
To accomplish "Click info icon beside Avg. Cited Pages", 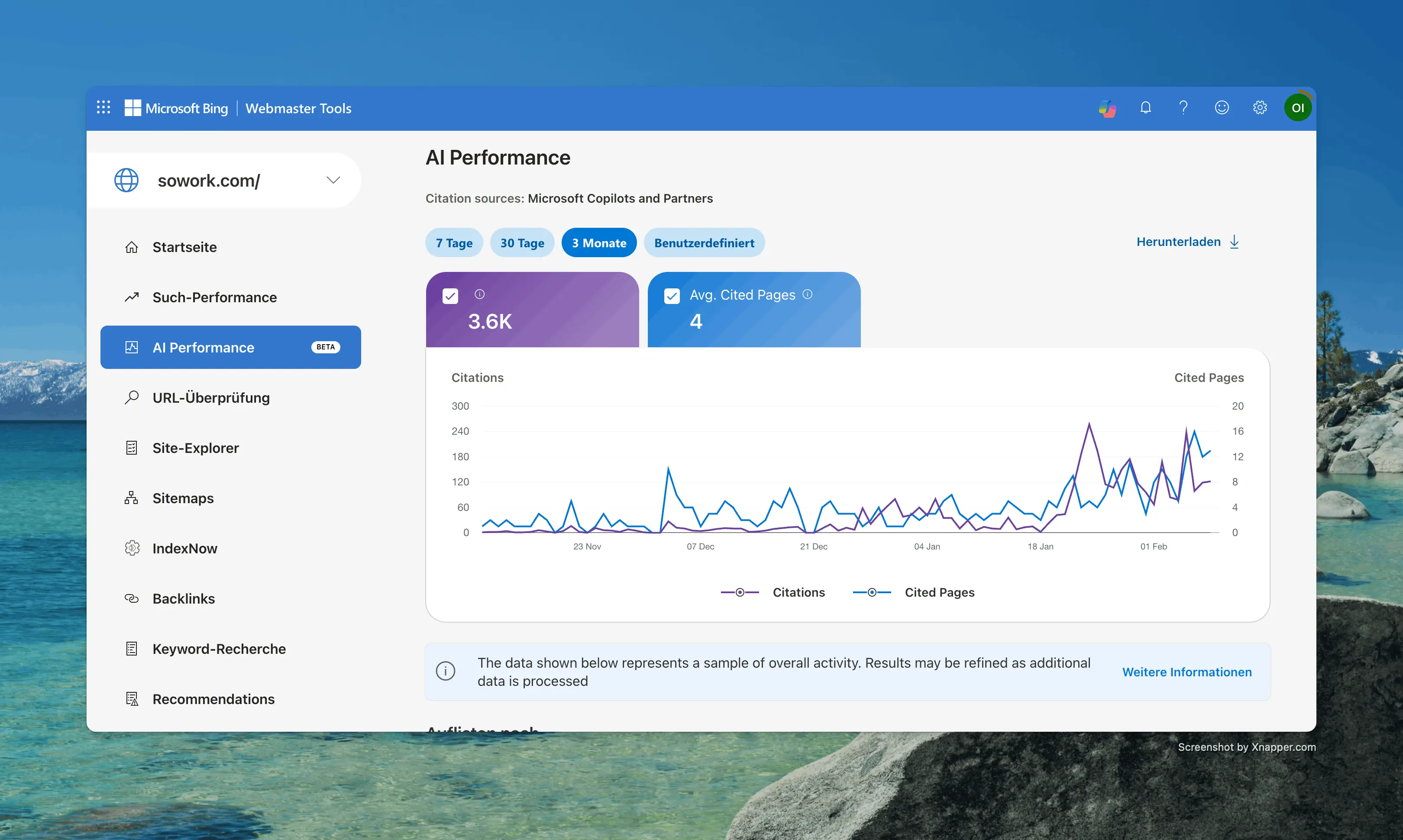I will [x=808, y=294].
